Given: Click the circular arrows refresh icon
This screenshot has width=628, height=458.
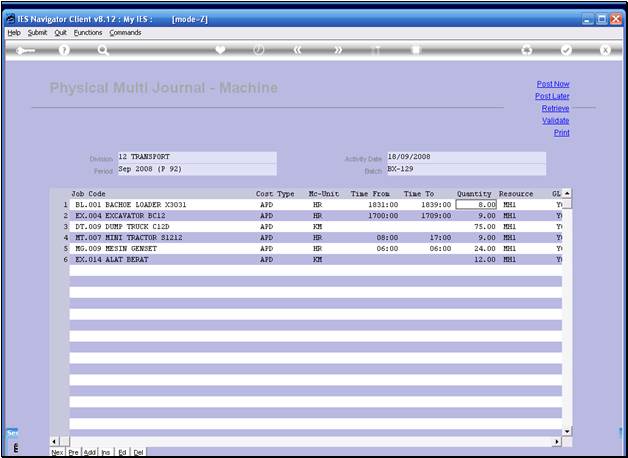Looking at the screenshot, I should tap(527, 50).
